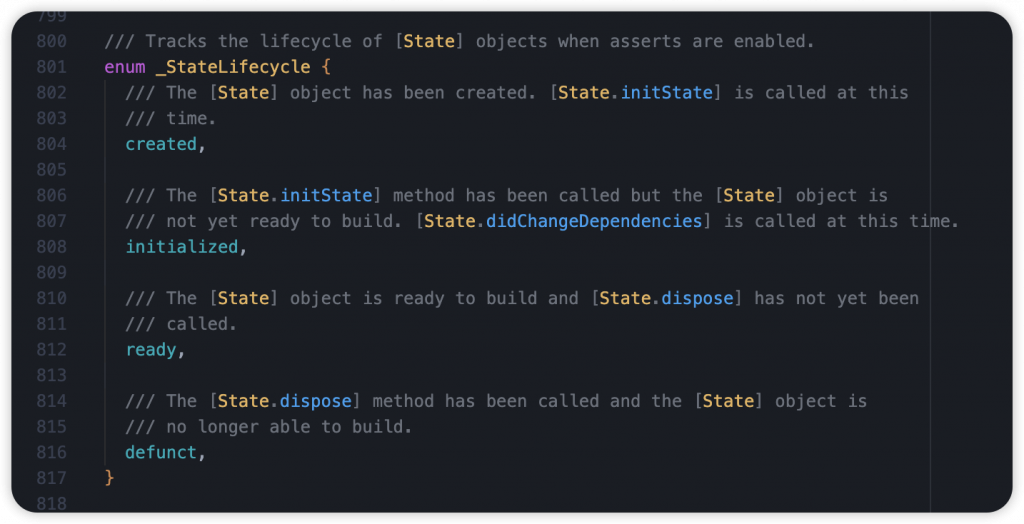Click the opening brace after _StateLifecycle
The width and height of the screenshot is (1024, 524).
(x=326, y=67)
